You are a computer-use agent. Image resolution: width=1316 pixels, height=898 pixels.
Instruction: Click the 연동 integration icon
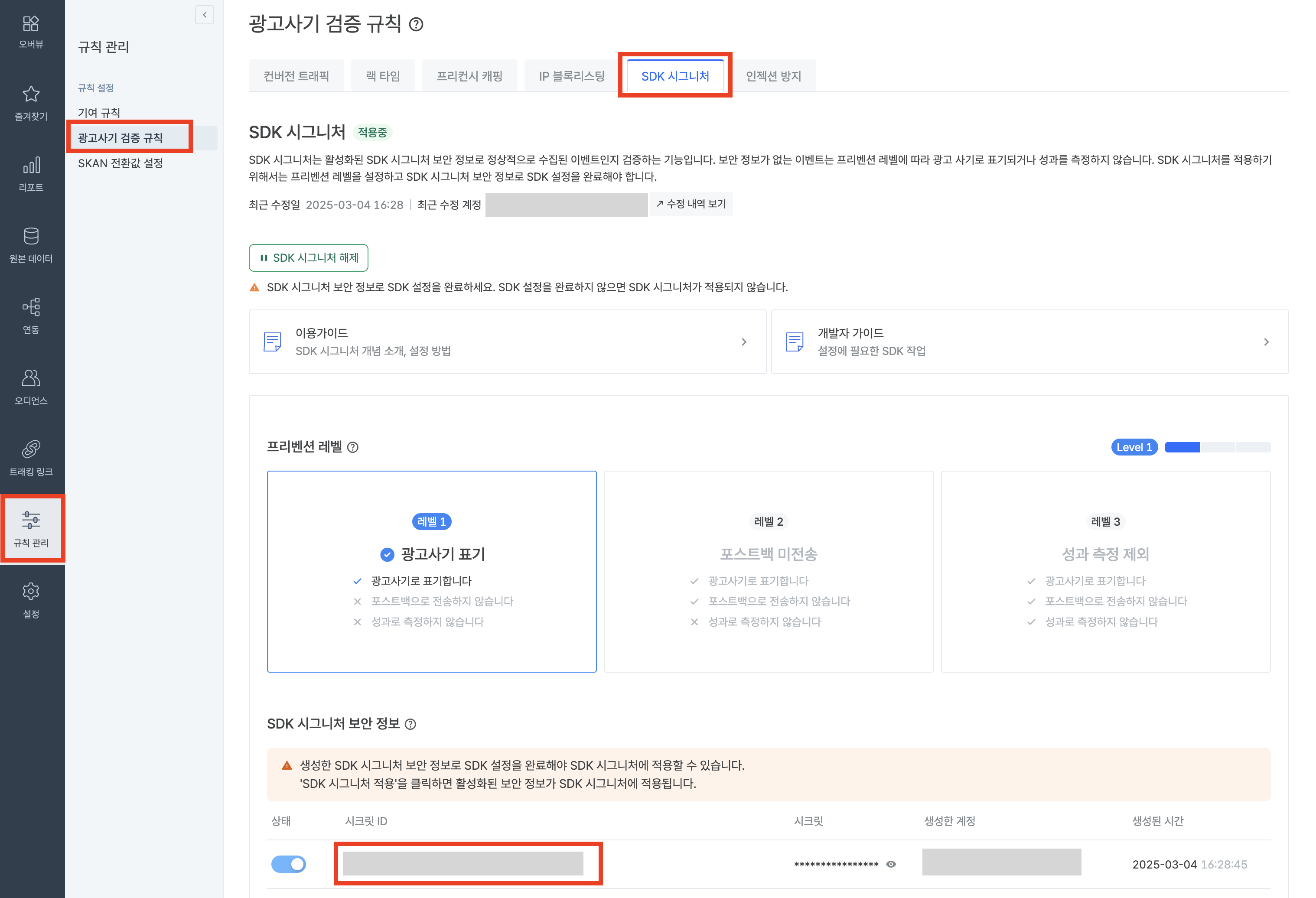click(31, 307)
